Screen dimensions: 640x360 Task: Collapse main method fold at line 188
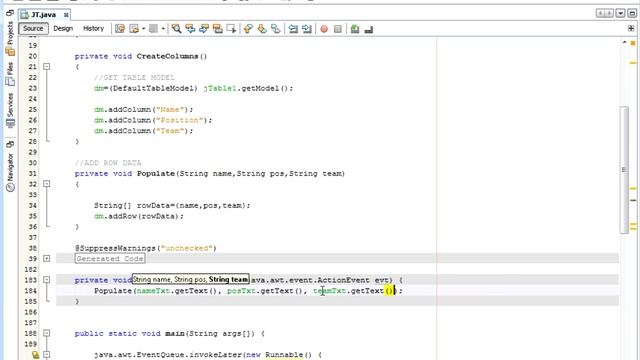[x=47, y=333]
